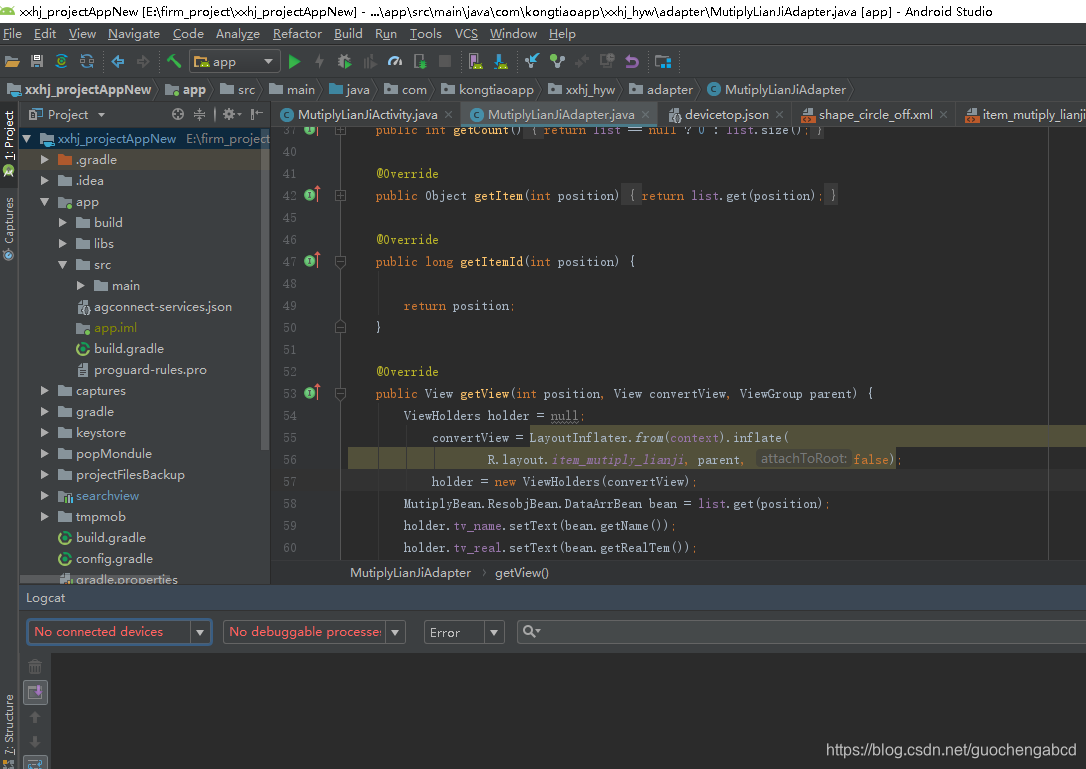Open the Project panel settings gear
Viewport: 1086px width, 769px height.
click(x=231, y=114)
